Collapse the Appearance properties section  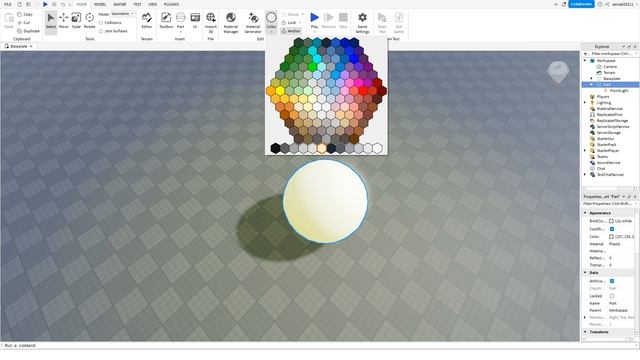585,213
